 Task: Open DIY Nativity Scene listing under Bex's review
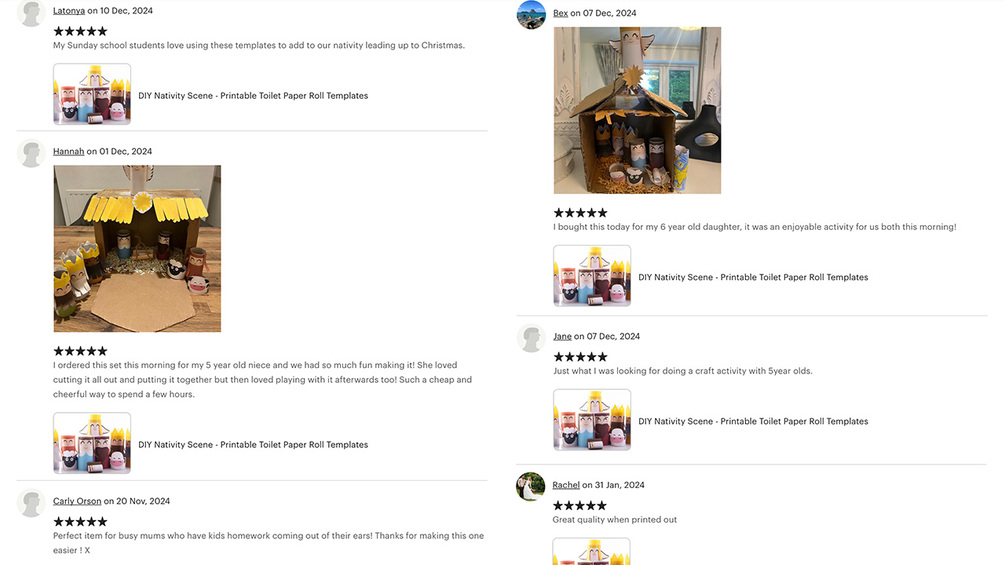pos(753,277)
